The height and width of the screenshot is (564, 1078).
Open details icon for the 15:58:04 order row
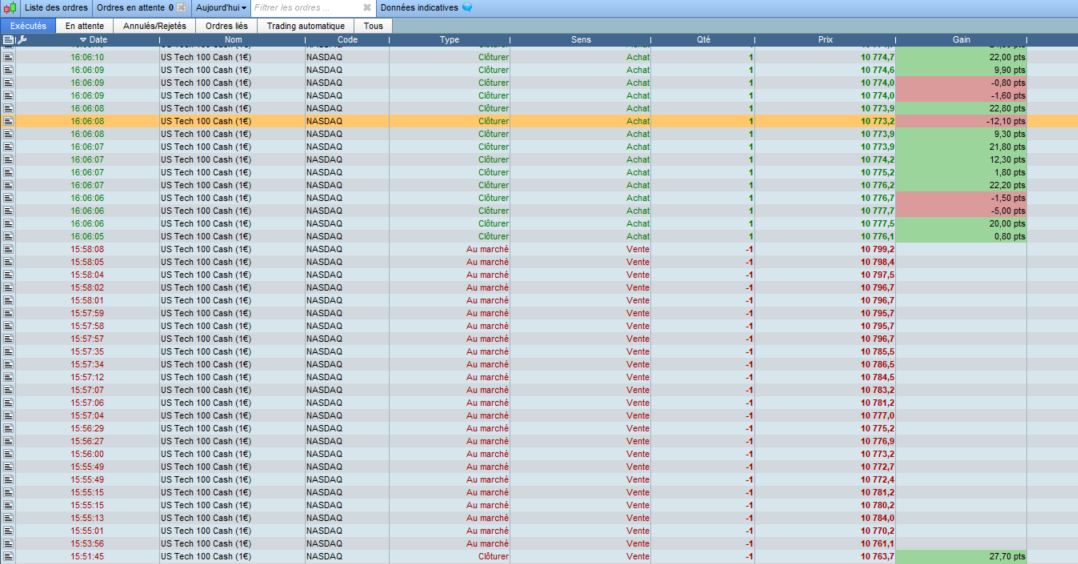point(8,275)
